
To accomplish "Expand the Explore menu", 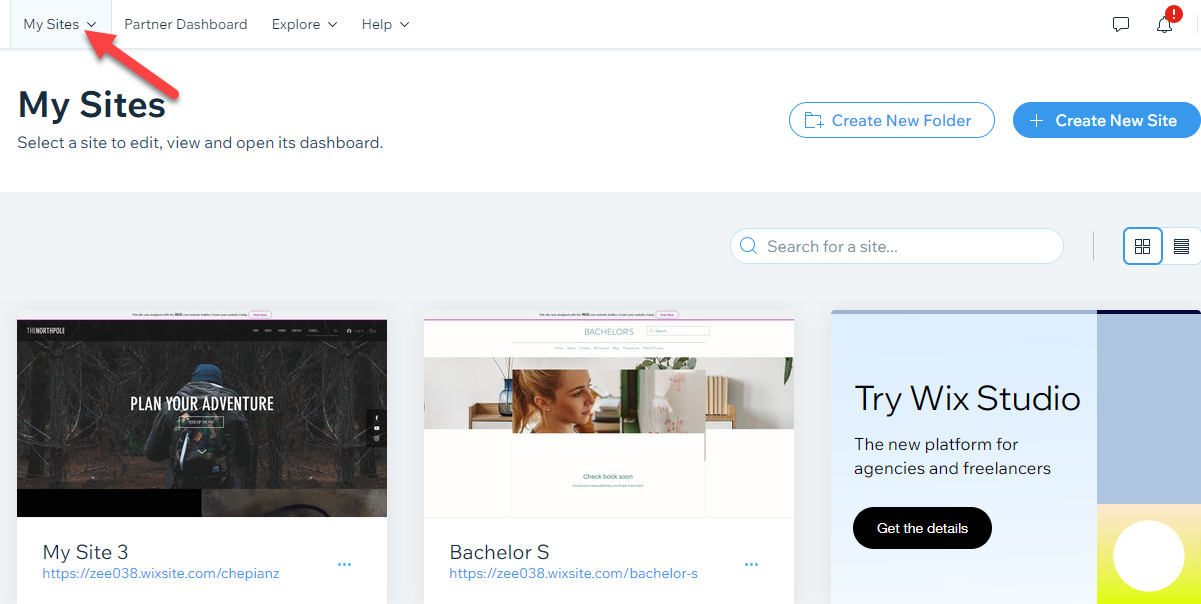I will coord(304,24).
